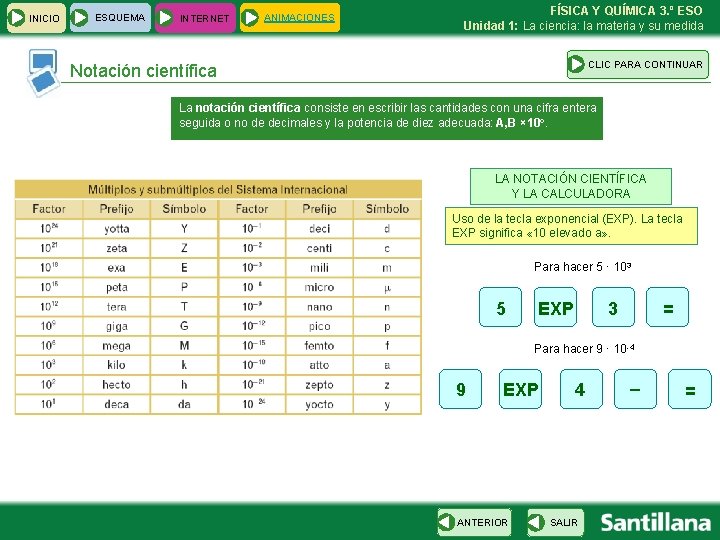The width and height of the screenshot is (720, 540).
Task: Click the 'kilo' prefix cell
Action: pyautogui.click(x=117, y=365)
